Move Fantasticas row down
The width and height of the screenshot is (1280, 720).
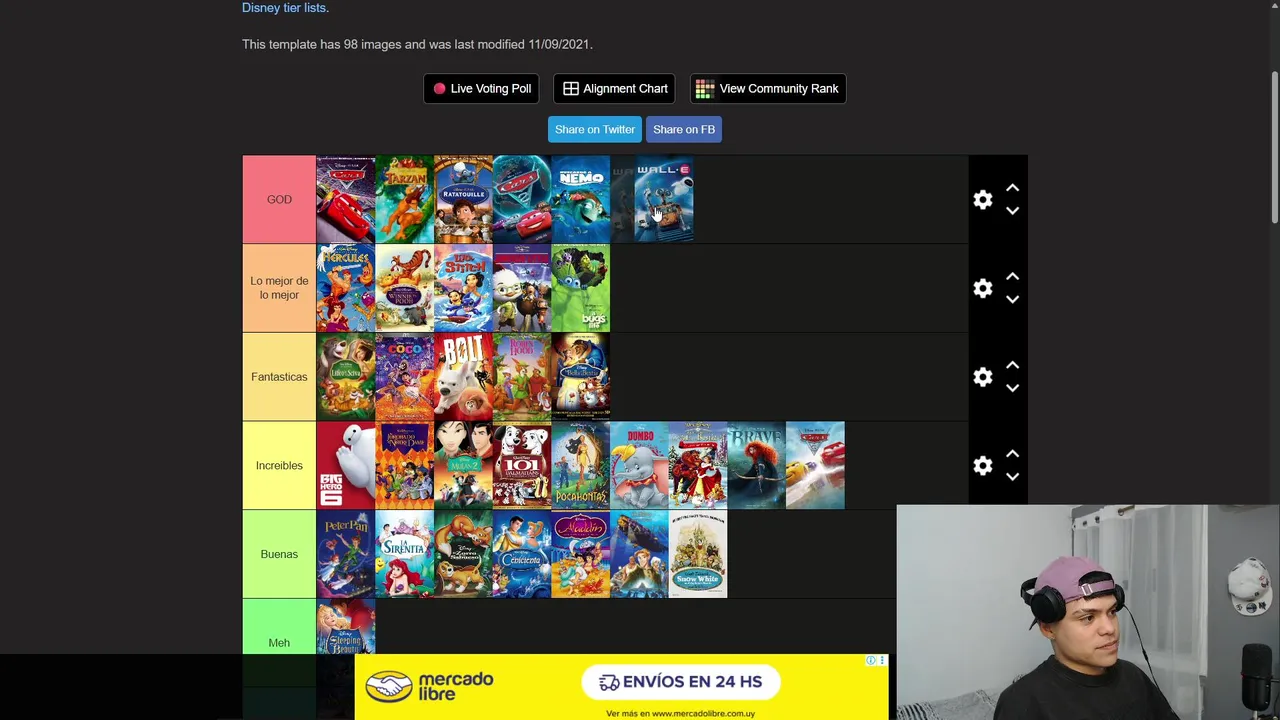(1012, 388)
